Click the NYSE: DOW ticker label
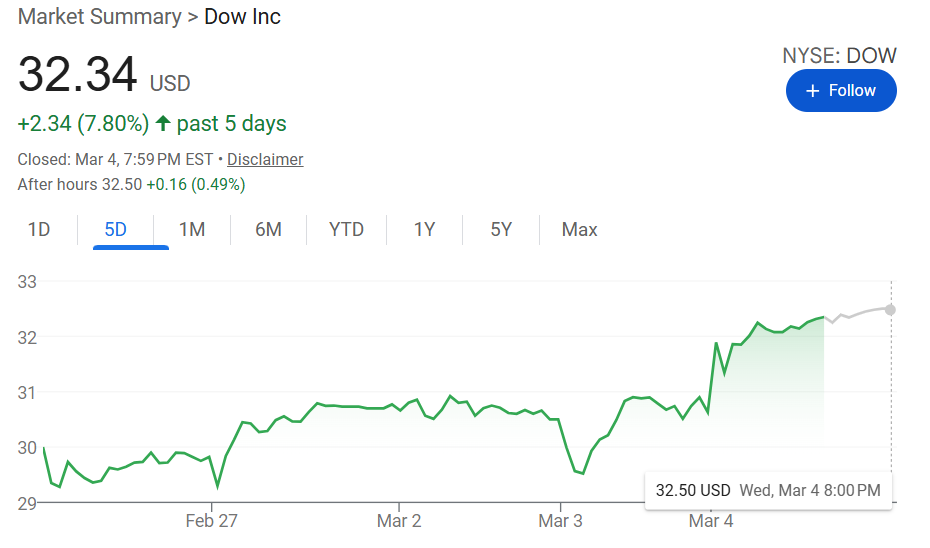The height and width of the screenshot is (548, 930). click(x=839, y=56)
